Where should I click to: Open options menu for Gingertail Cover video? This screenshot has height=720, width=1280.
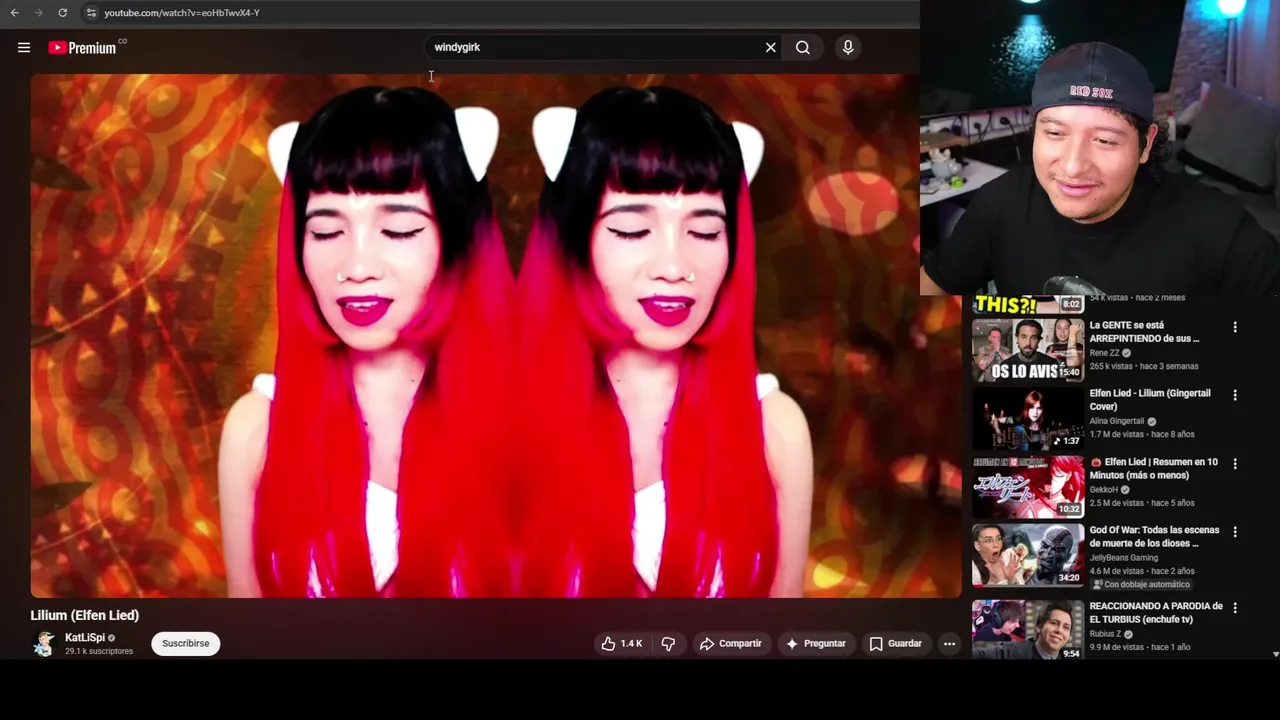pyautogui.click(x=1235, y=395)
